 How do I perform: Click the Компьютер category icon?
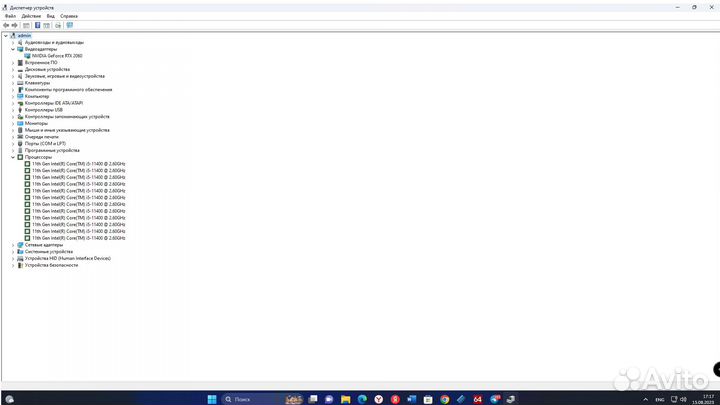coord(20,96)
